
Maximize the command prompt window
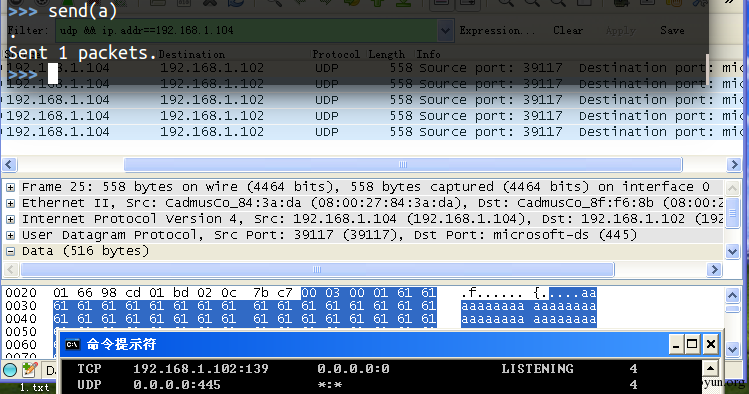(x=692, y=344)
